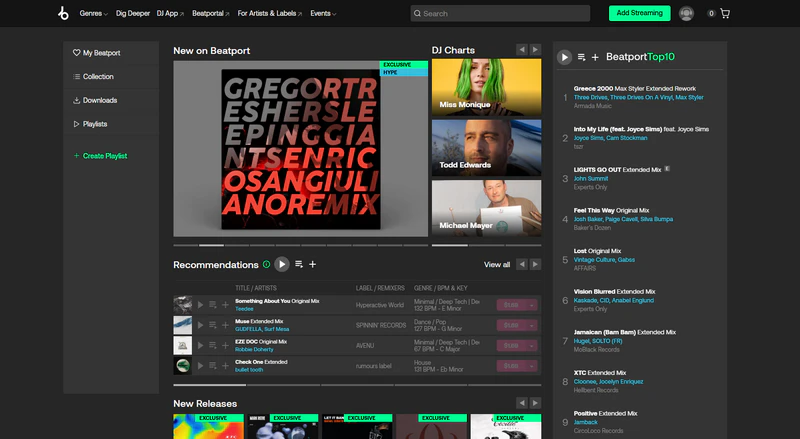Click View all recommendations
Screen dimensions: 800x439
pos(496,264)
